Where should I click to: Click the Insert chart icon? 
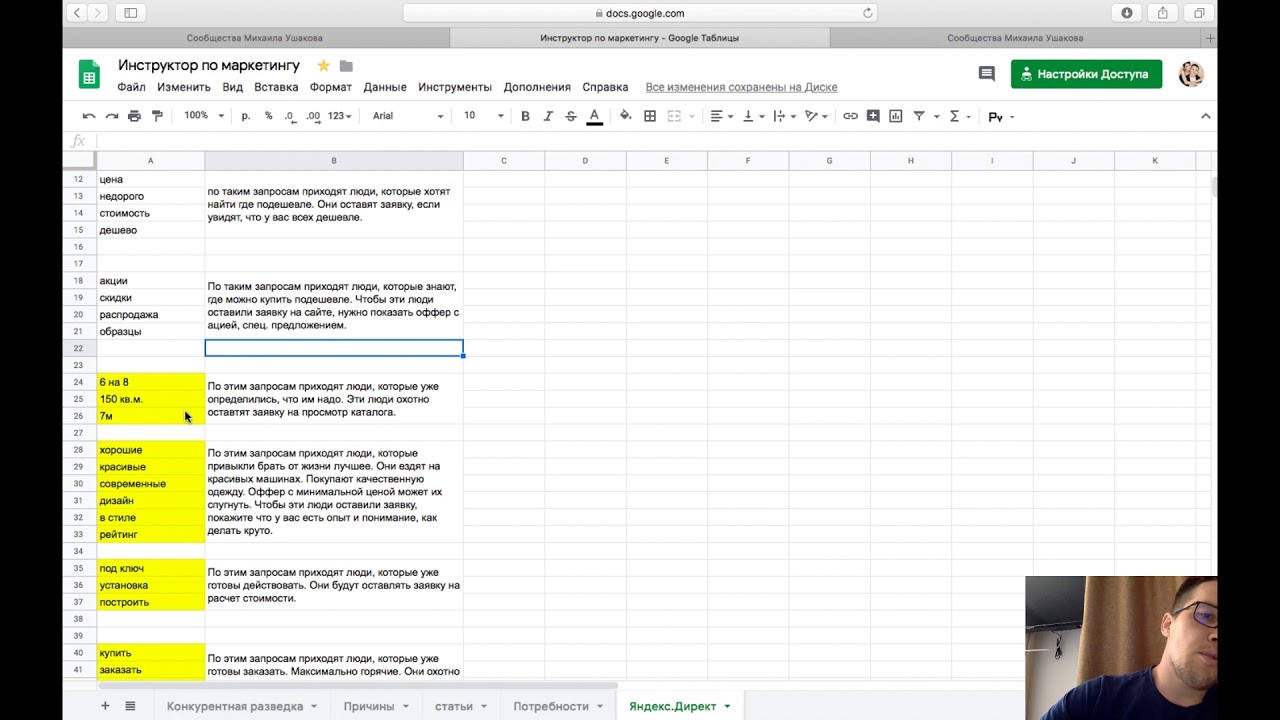(x=895, y=116)
